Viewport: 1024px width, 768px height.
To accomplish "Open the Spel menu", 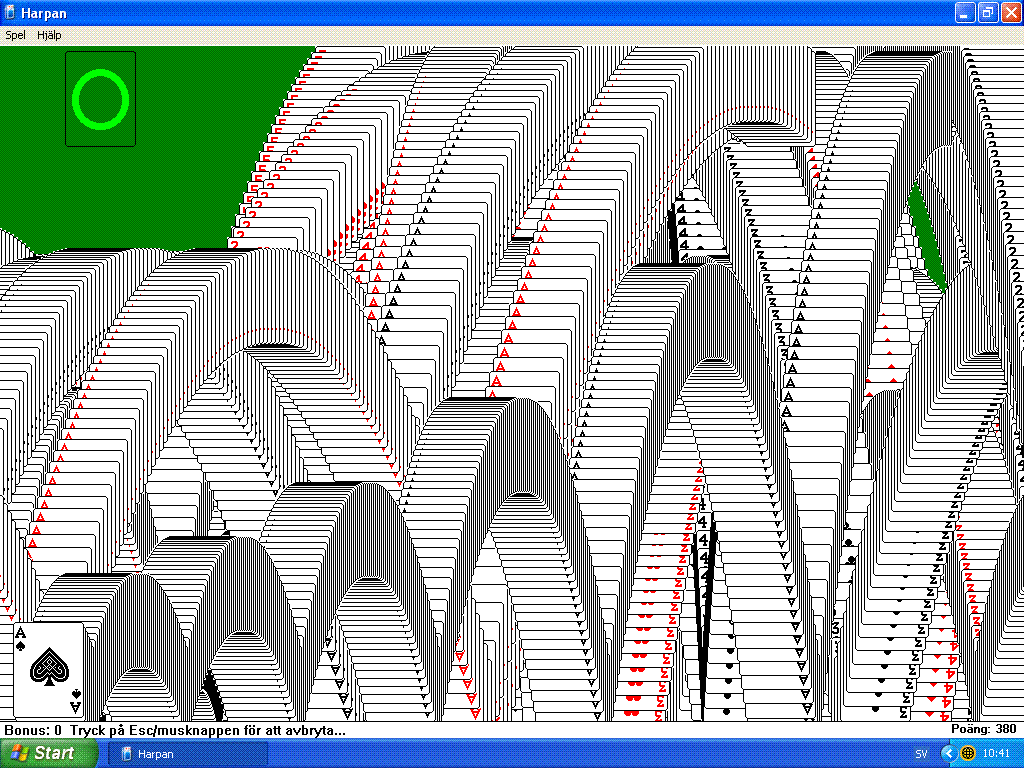I will tap(16, 35).
